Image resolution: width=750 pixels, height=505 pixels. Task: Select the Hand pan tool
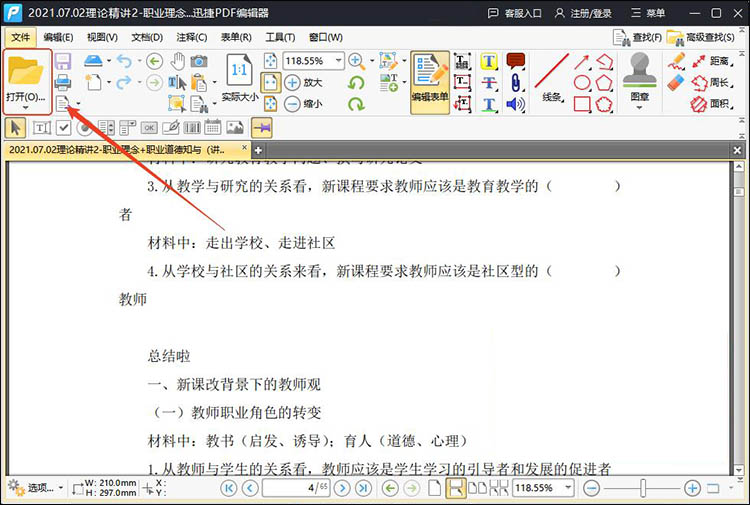point(178,61)
